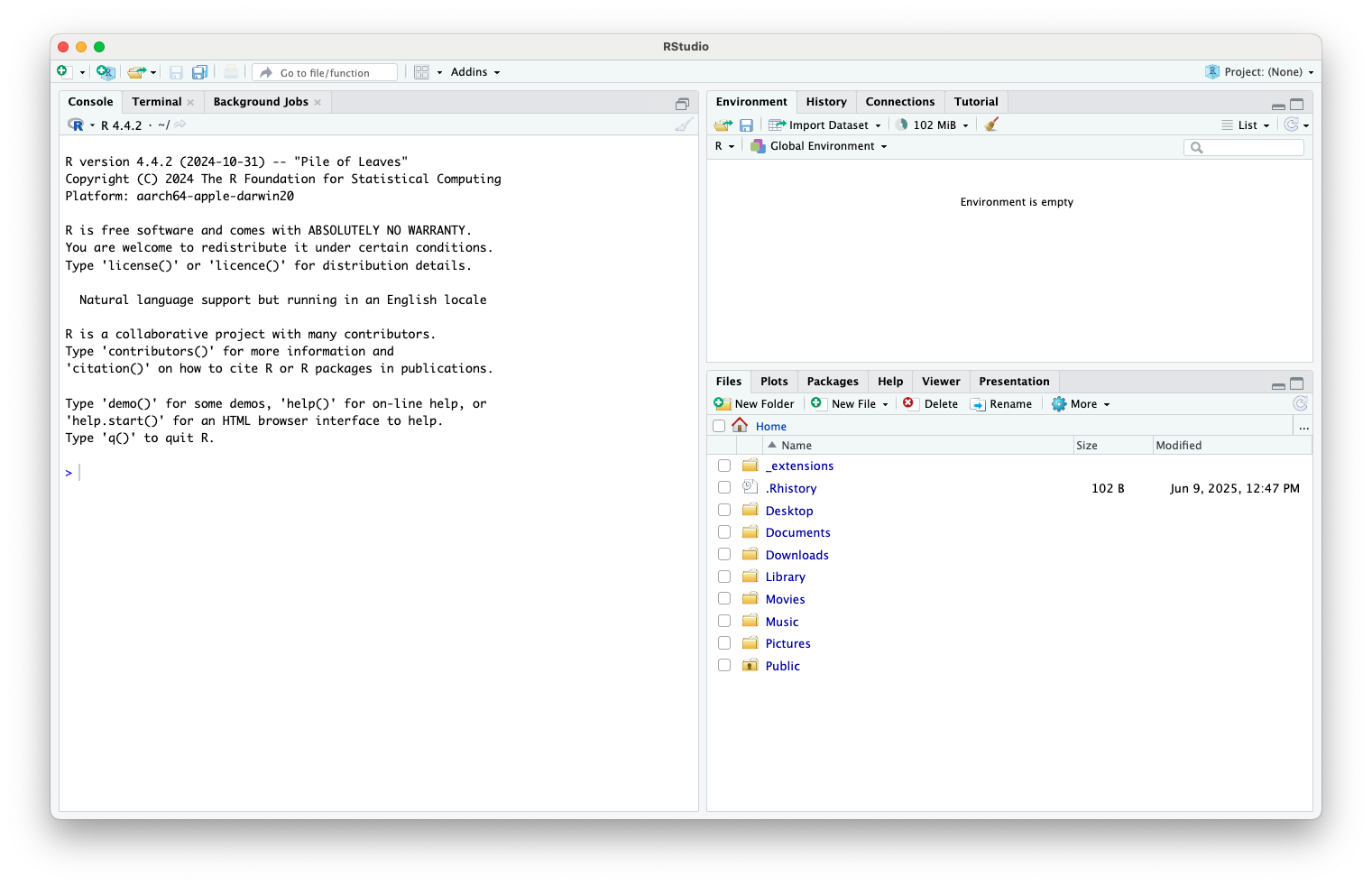Clear environment objects with broom icon

click(991, 125)
